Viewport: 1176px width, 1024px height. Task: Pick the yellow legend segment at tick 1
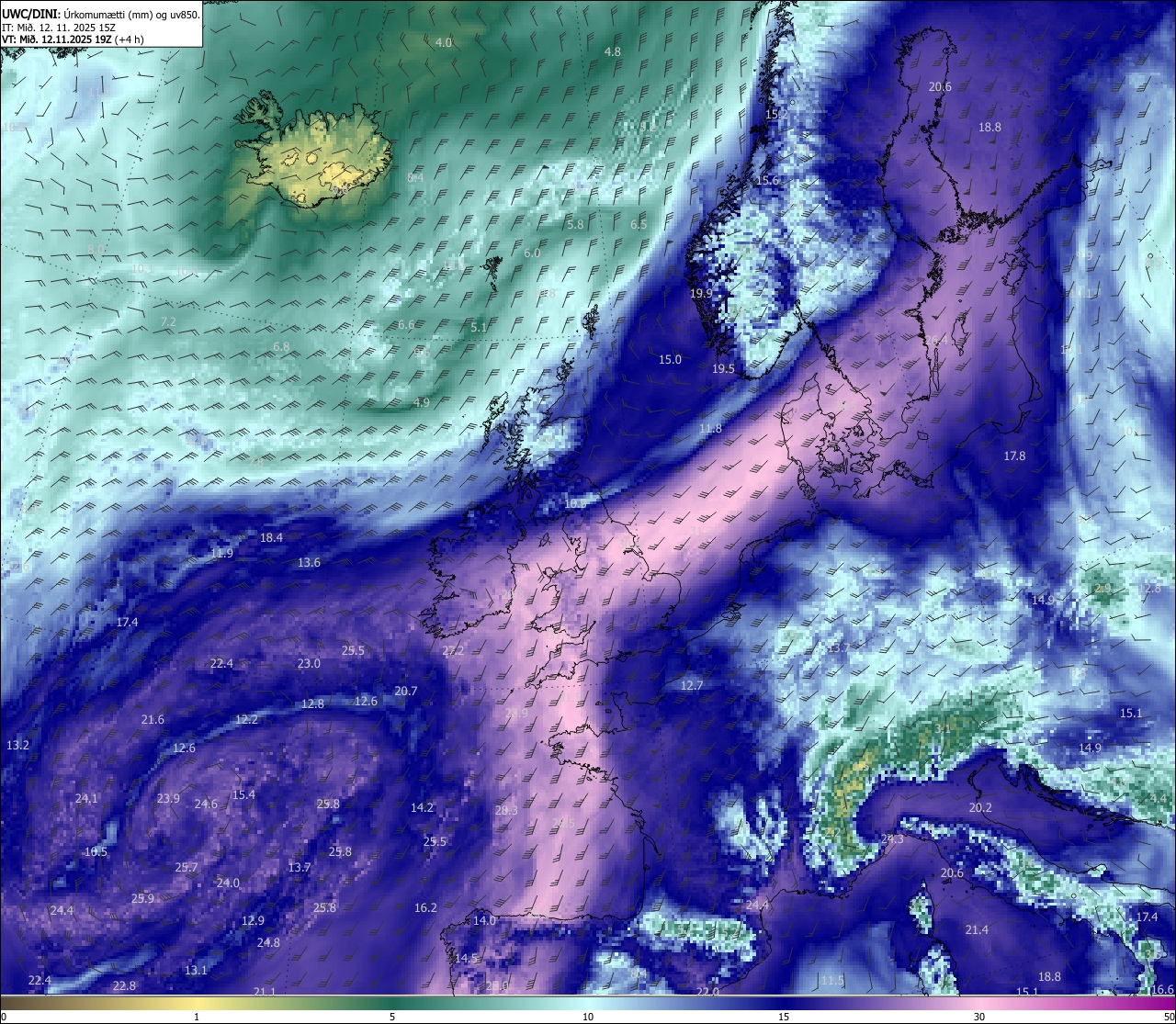pyautogui.click(x=197, y=1004)
